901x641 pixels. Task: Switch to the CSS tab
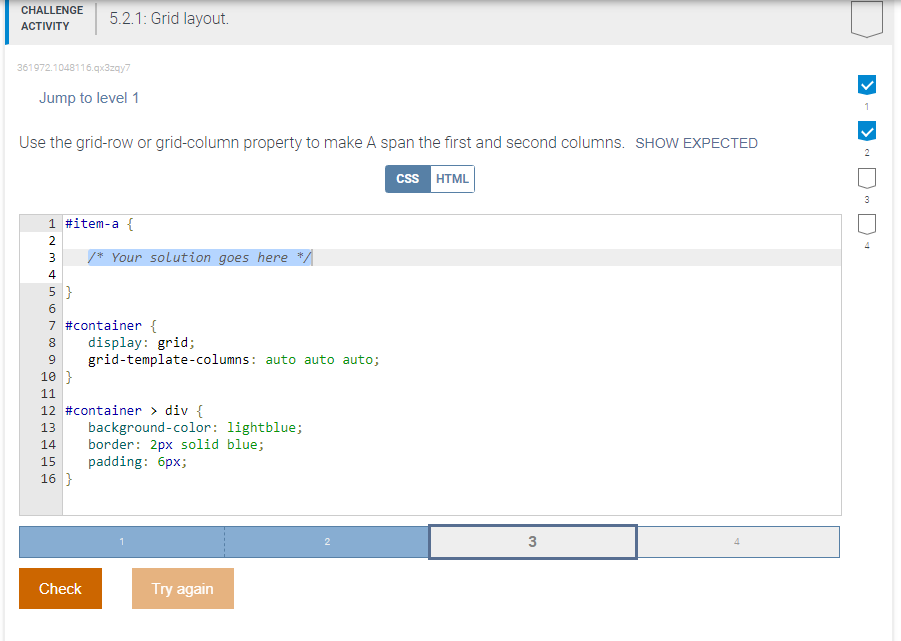pyautogui.click(x=407, y=178)
